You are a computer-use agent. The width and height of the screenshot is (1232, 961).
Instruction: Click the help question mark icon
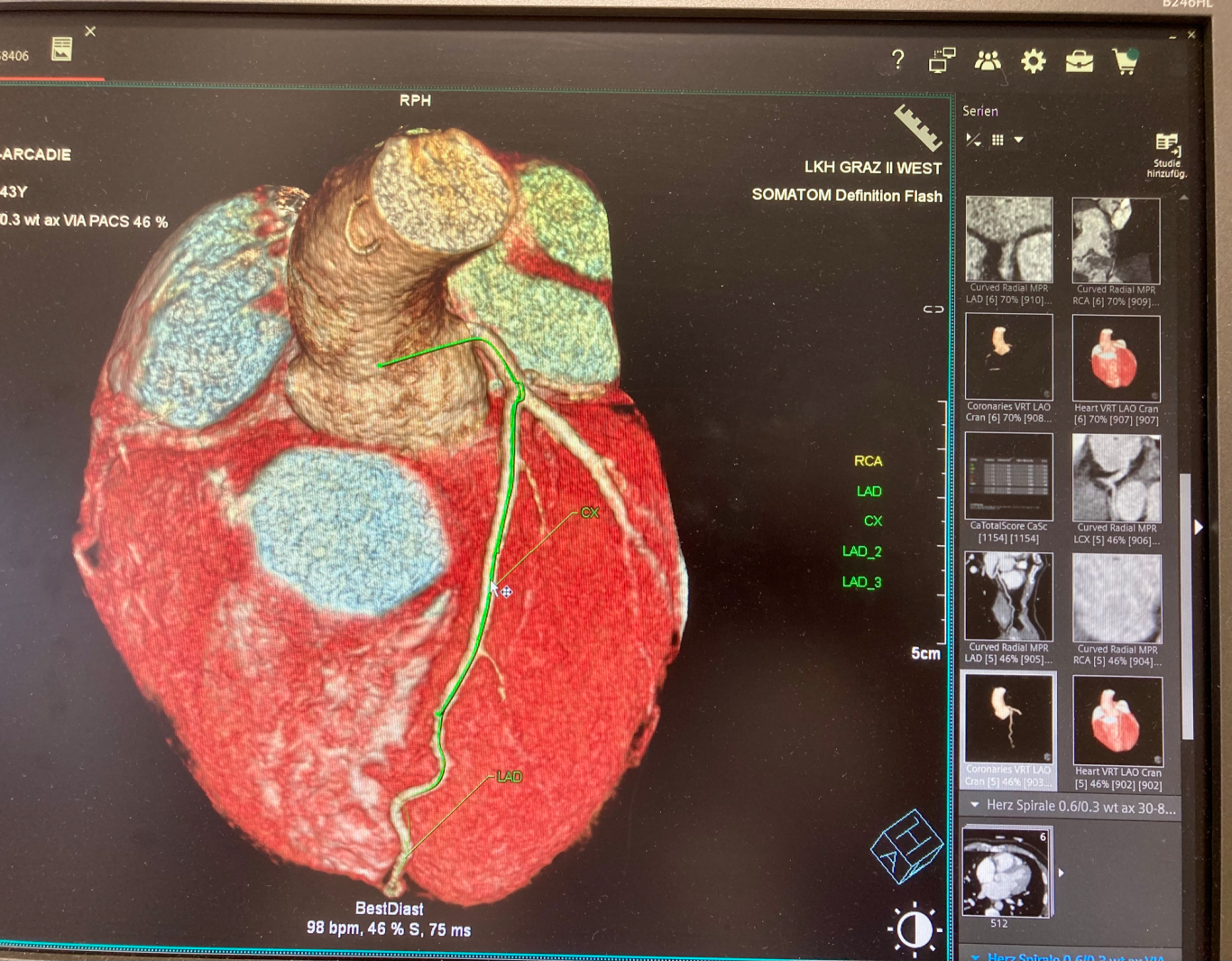click(x=897, y=60)
